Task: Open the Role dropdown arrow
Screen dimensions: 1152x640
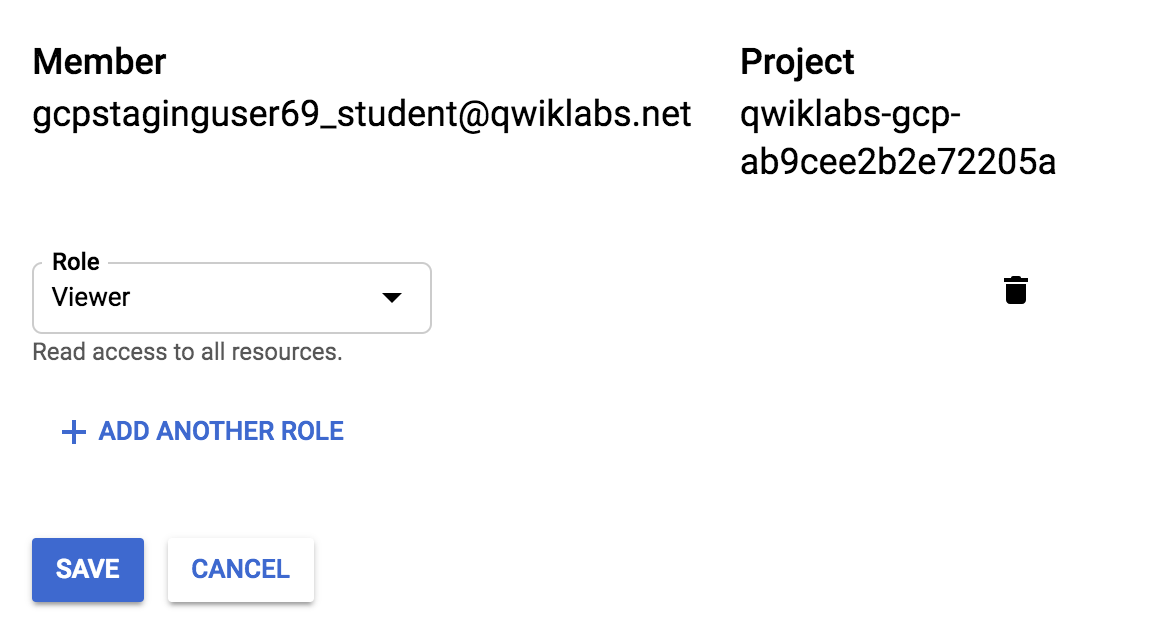Action: [392, 298]
